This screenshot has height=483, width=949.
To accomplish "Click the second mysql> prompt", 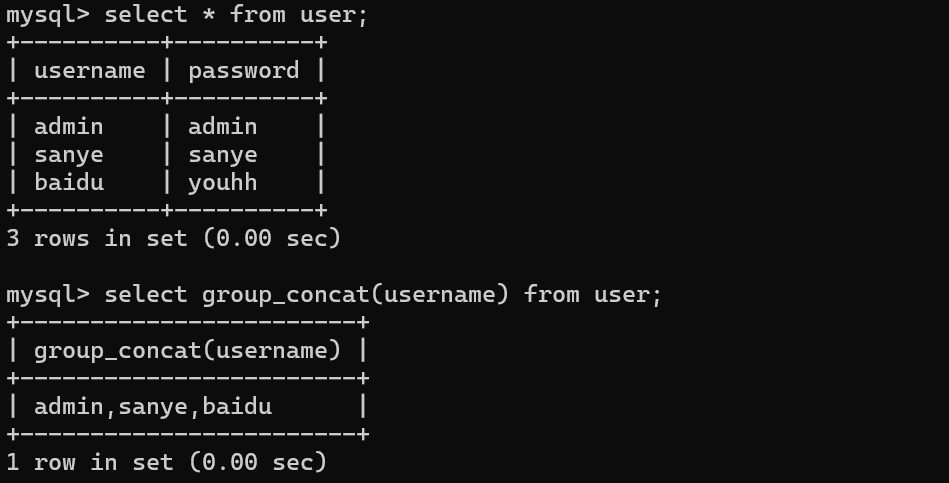I will 47,295.
